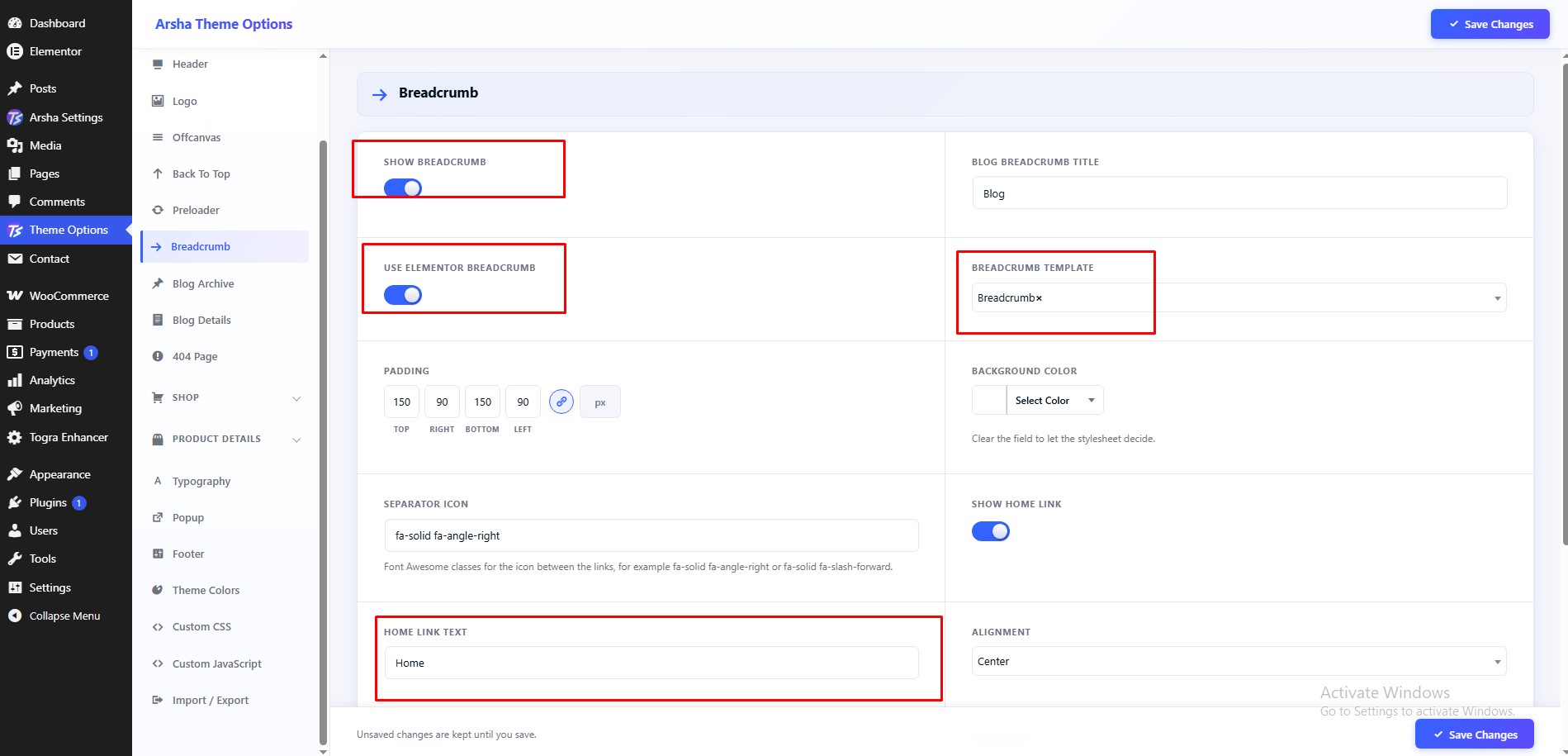Open Arsha Settings in admin menu
Viewport: 1568px width, 756px height.
pos(66,117)
